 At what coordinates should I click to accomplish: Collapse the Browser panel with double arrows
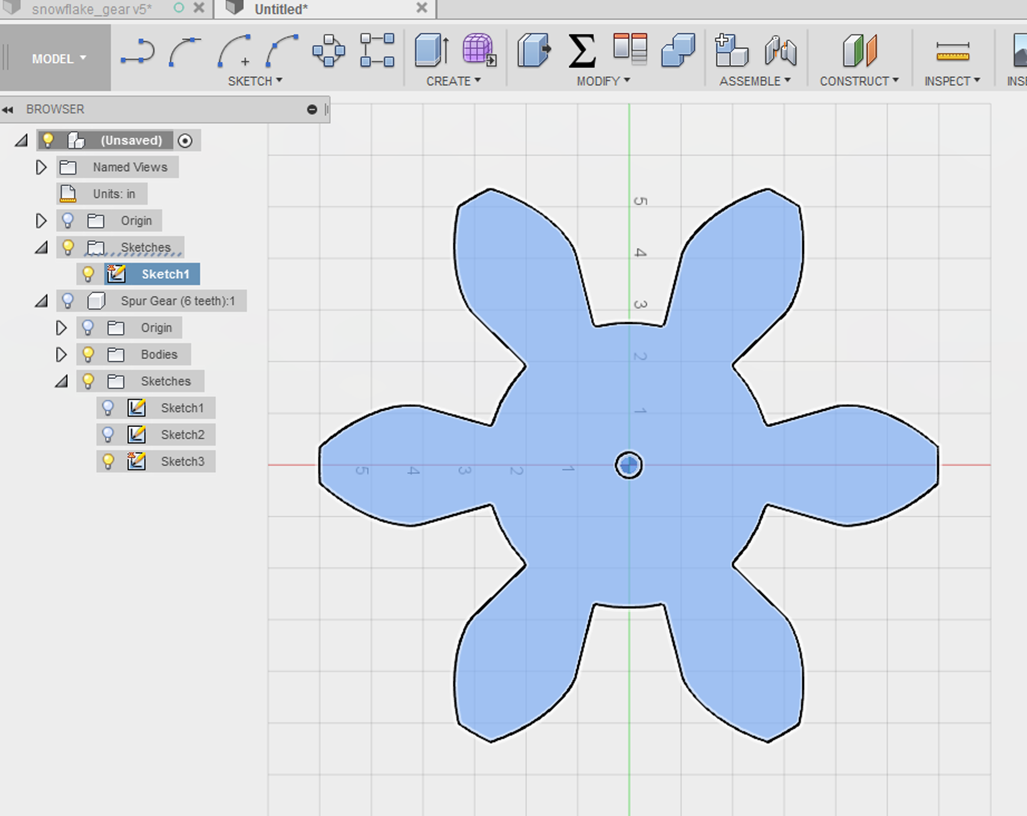[10, 110]
